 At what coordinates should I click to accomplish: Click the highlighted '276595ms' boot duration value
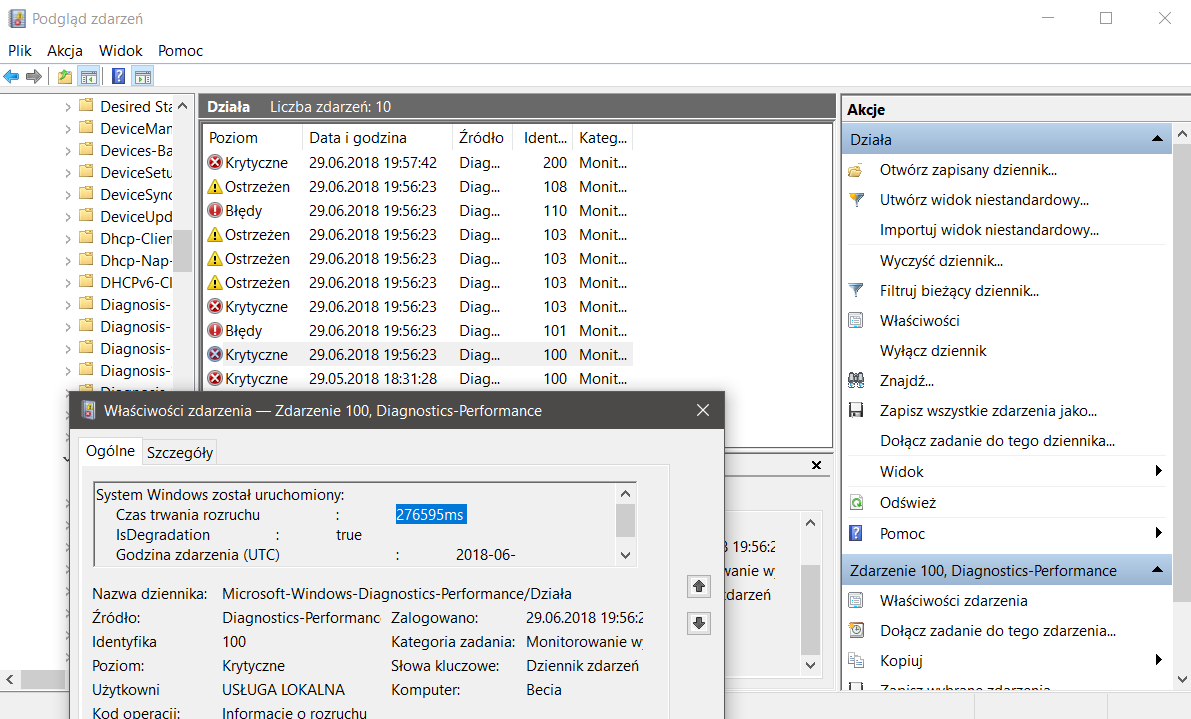click(x=431, y=515)
